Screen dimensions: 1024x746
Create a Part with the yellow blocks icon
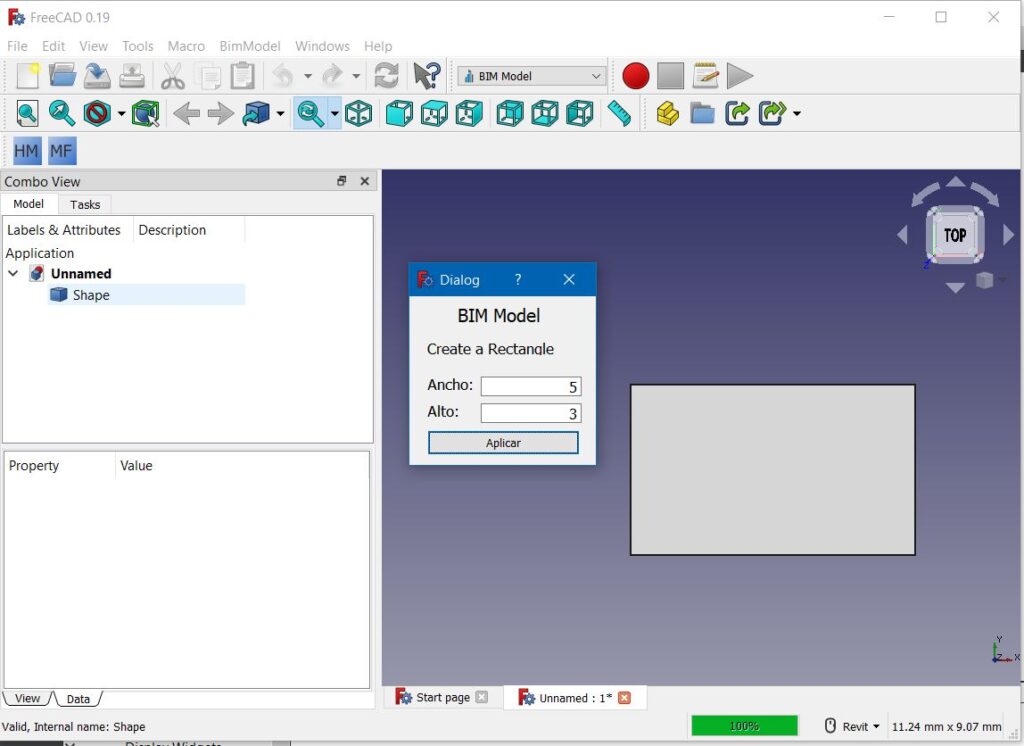(667, 114)
